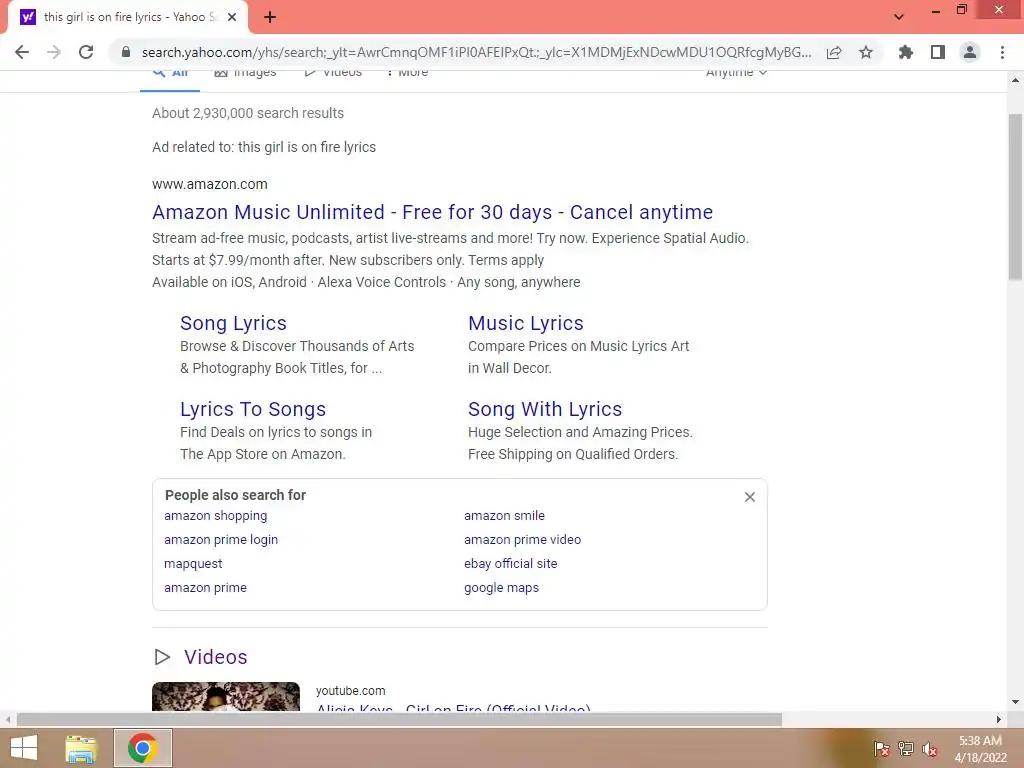Click the network tray icon
Screen dimensions: 1024x768
[x=906, y=749]
